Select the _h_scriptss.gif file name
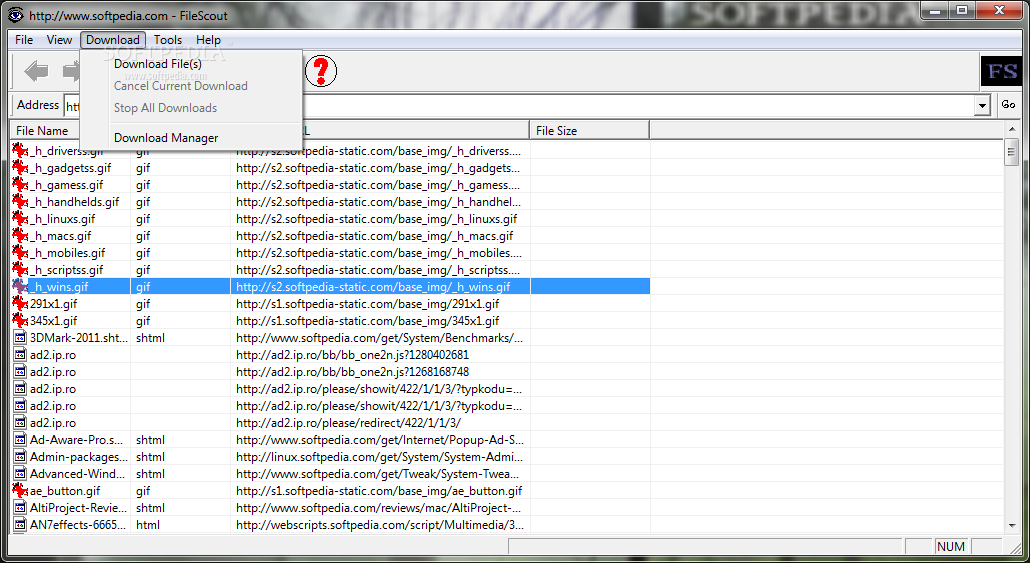The width and height of the screenshot is (1030, 563). [66, 271]
